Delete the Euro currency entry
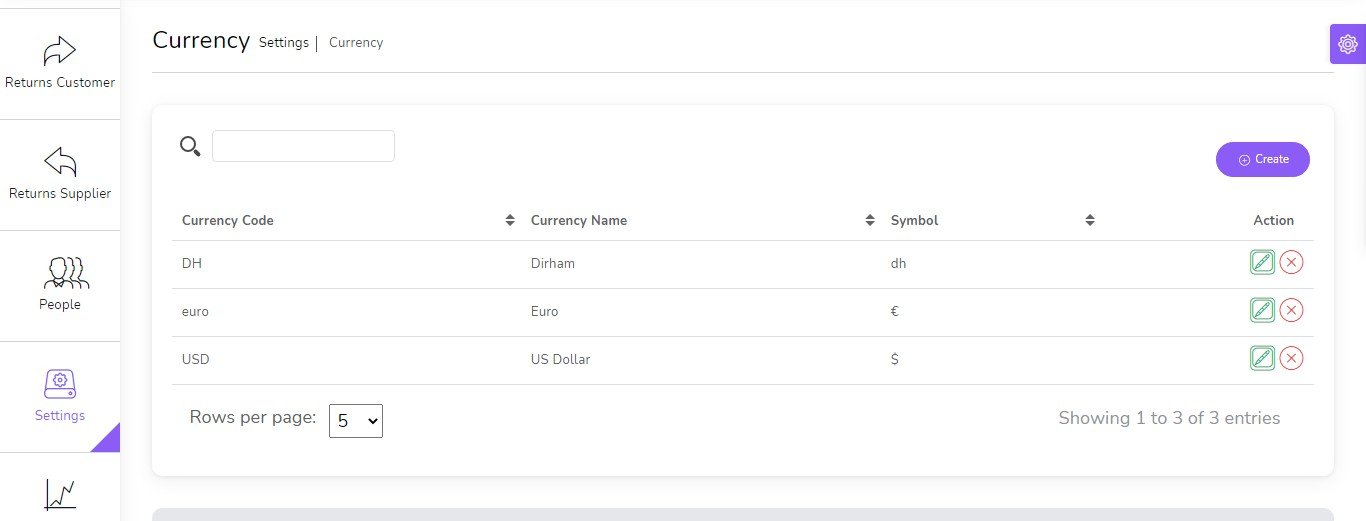Viewport: 1366px width, 521px height. tap(1291, 311)
